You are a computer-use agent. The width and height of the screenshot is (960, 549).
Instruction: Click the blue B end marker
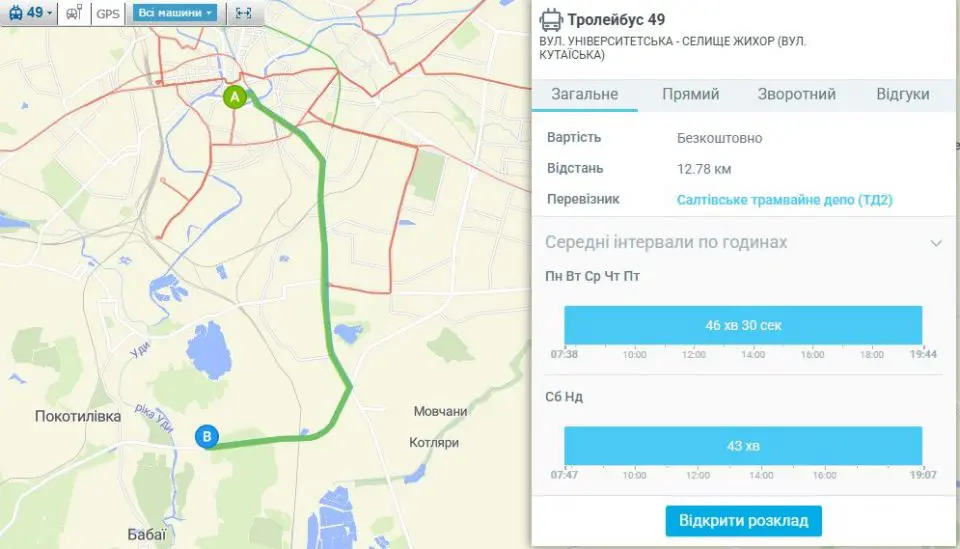pos(207,436)
